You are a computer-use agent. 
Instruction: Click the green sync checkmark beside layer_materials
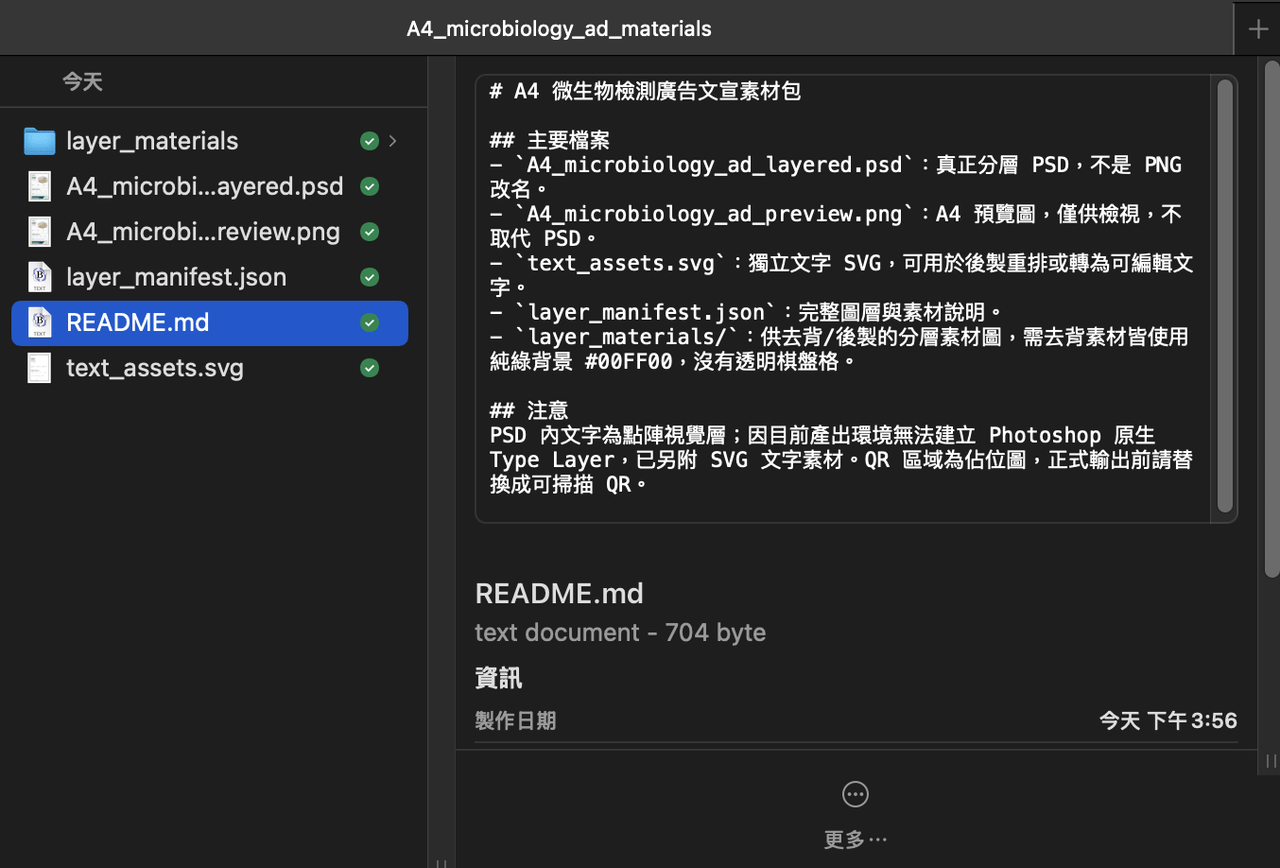point(369,141)
